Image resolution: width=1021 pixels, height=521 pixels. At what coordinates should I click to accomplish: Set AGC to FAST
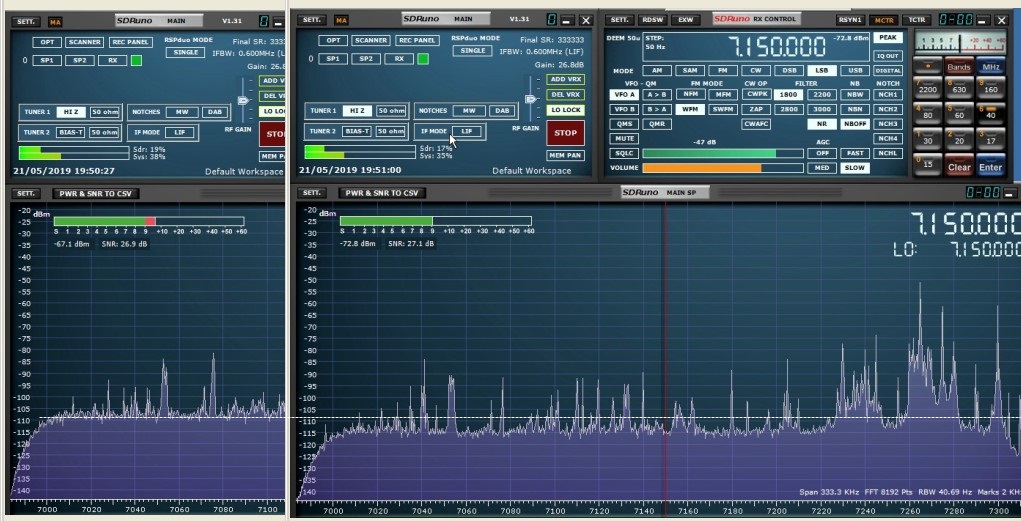855,153
